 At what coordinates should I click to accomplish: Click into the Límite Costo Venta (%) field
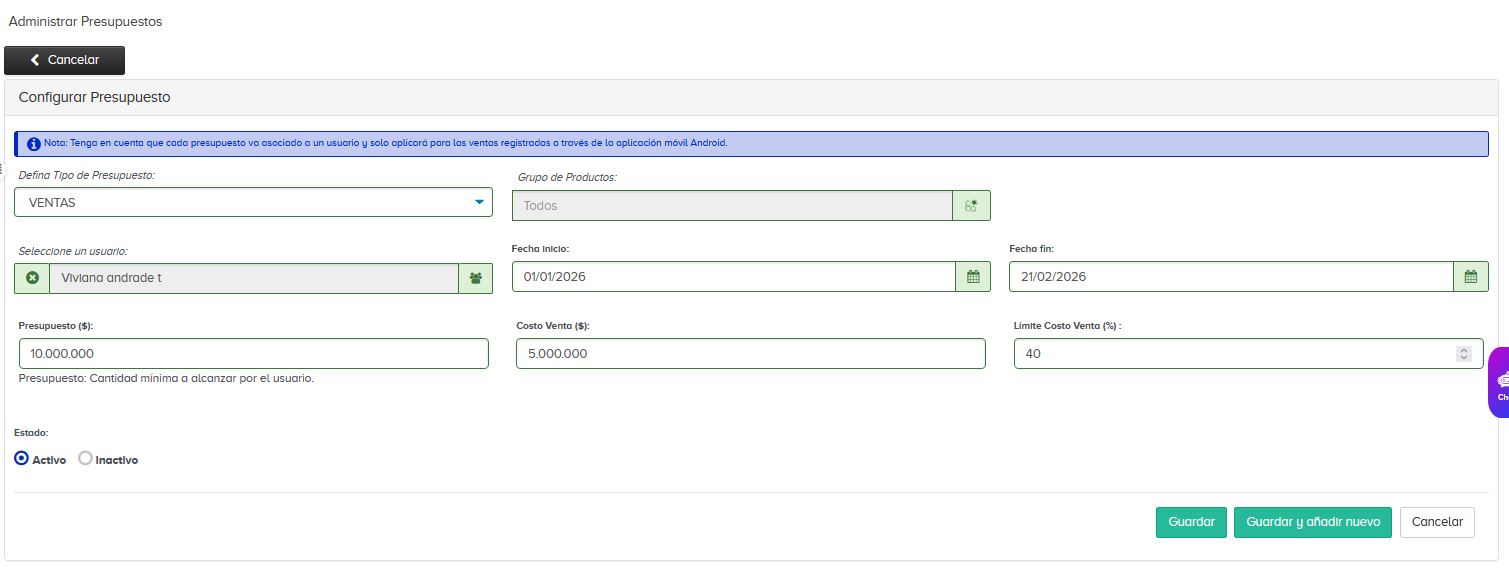point(1230,354)
